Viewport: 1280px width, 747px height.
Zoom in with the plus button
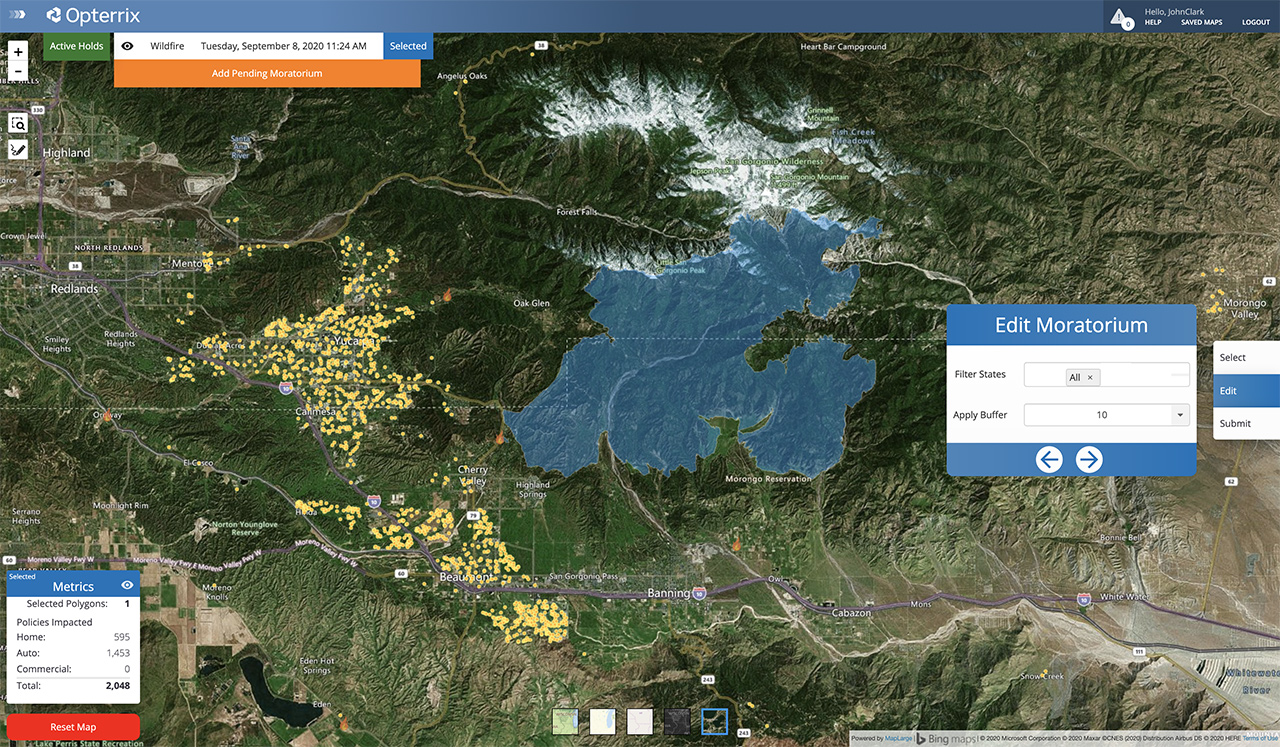18,51
